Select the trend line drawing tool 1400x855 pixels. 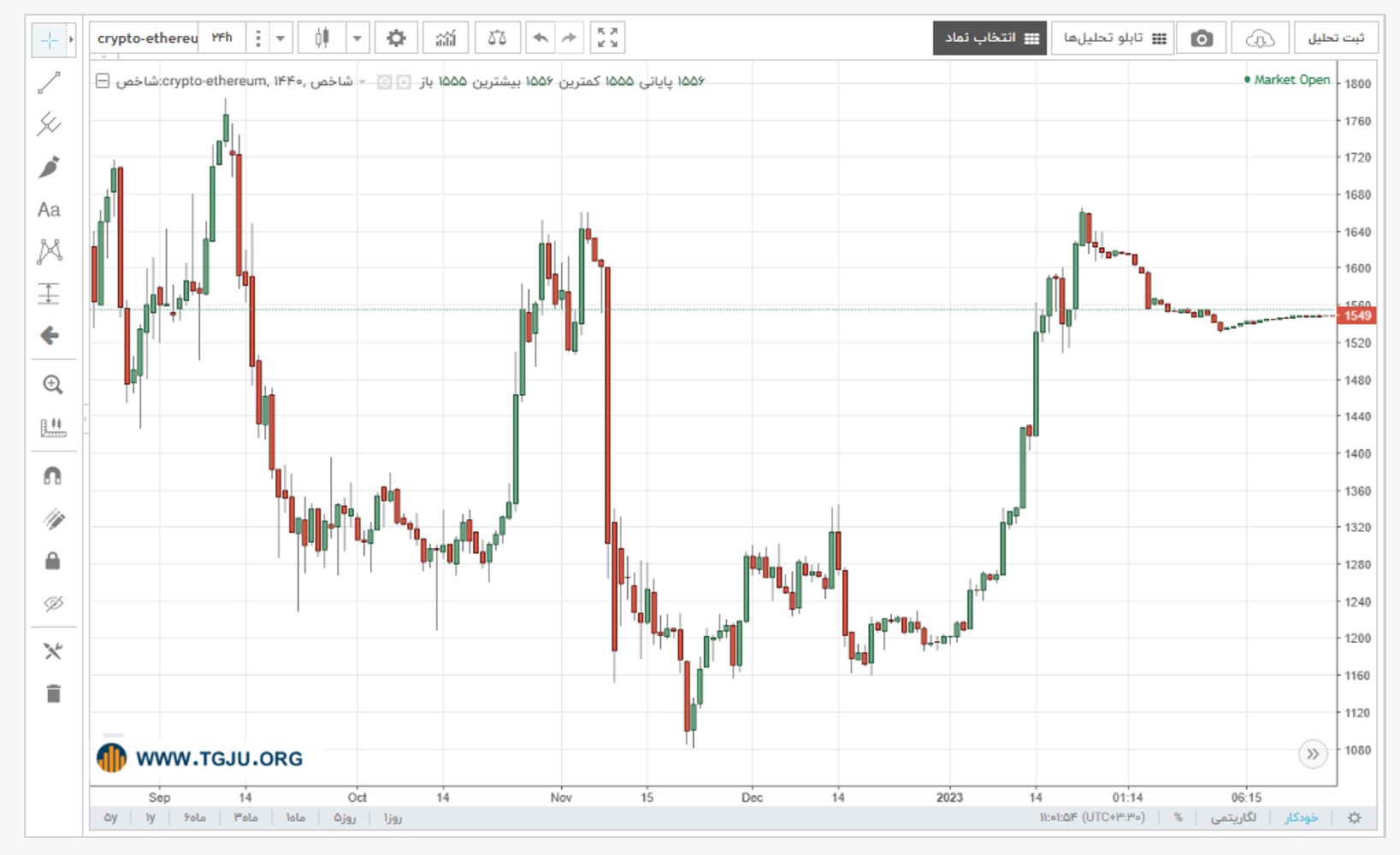[50, 82]
